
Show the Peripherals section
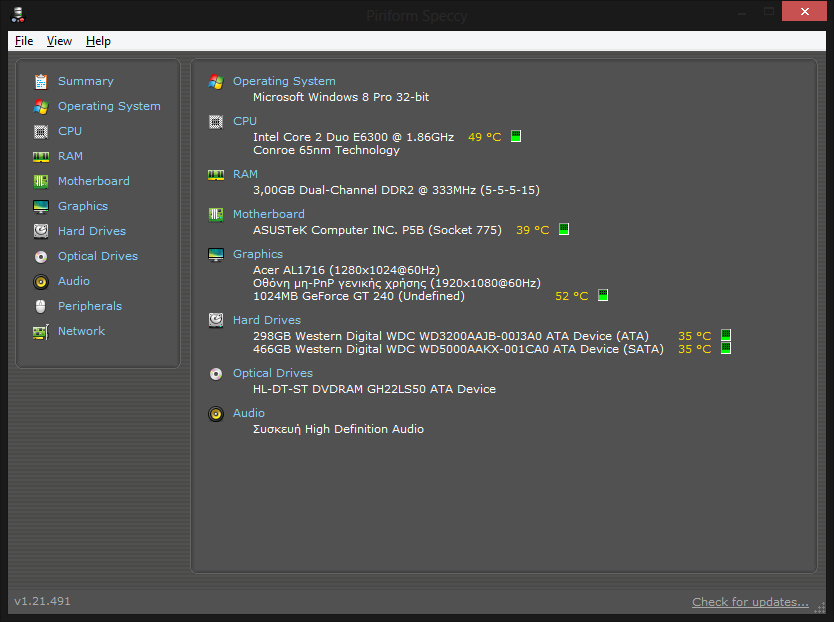(90, 306)
